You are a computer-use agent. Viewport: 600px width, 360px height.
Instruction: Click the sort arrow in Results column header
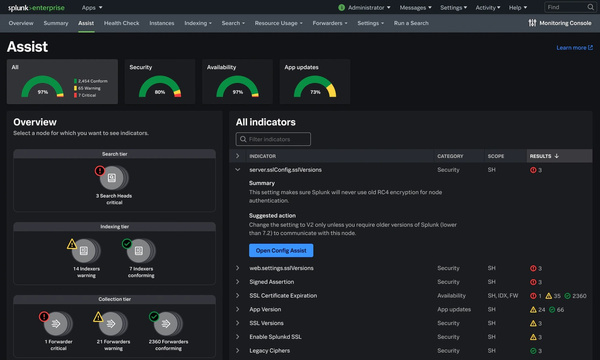(556, 156)
